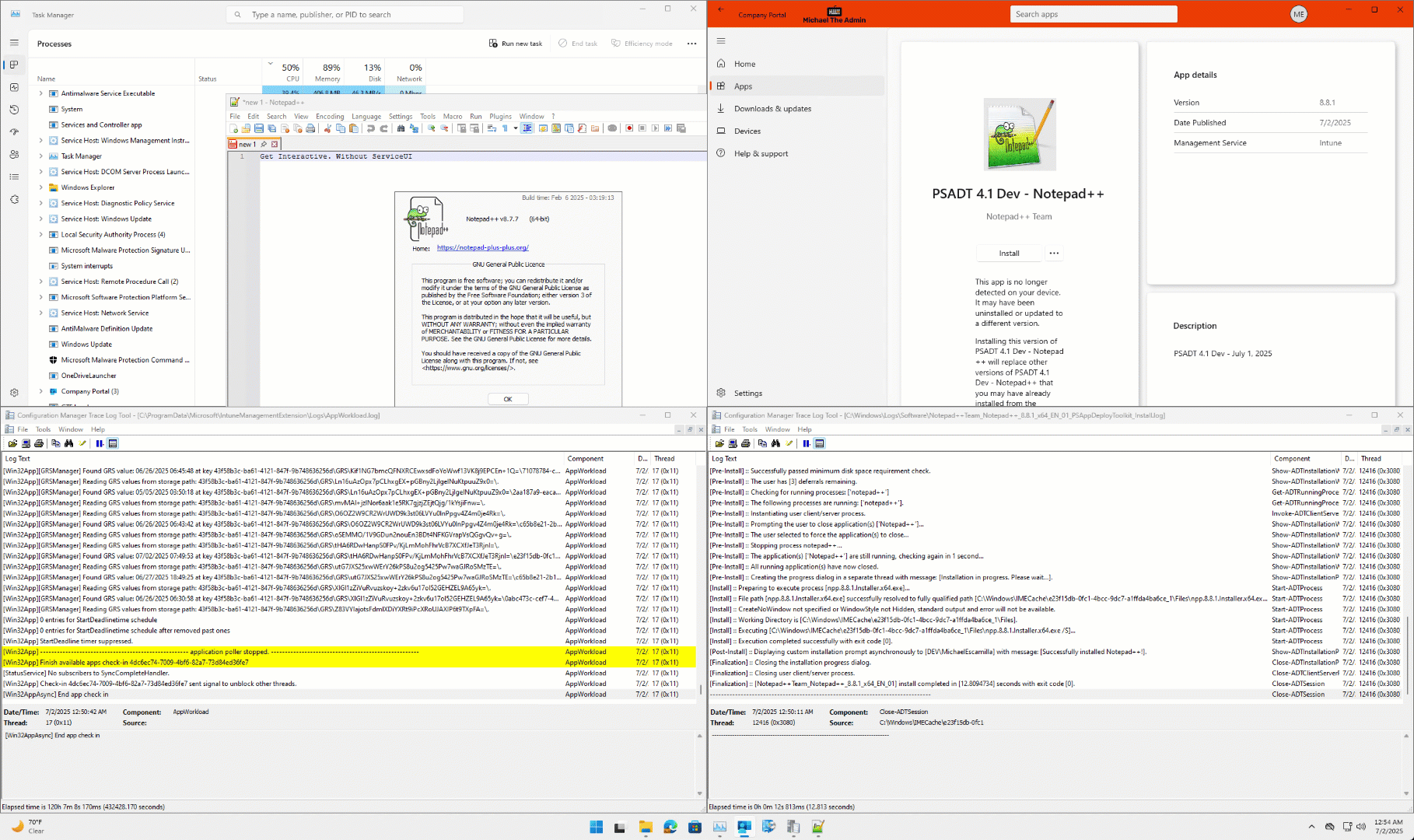Open the Plugins menu in Notepad++
Screen dimensions: 1414x840
[500, 117]
